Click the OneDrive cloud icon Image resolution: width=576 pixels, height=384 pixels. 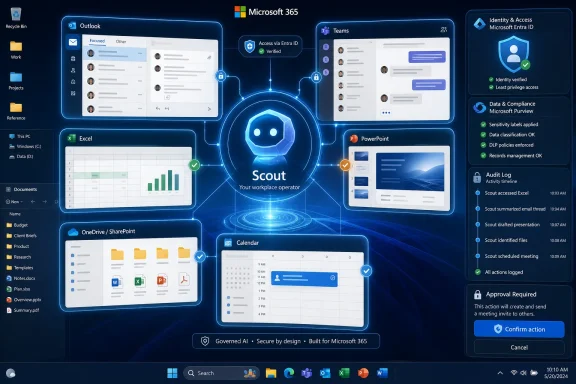[x=73, y=232]
